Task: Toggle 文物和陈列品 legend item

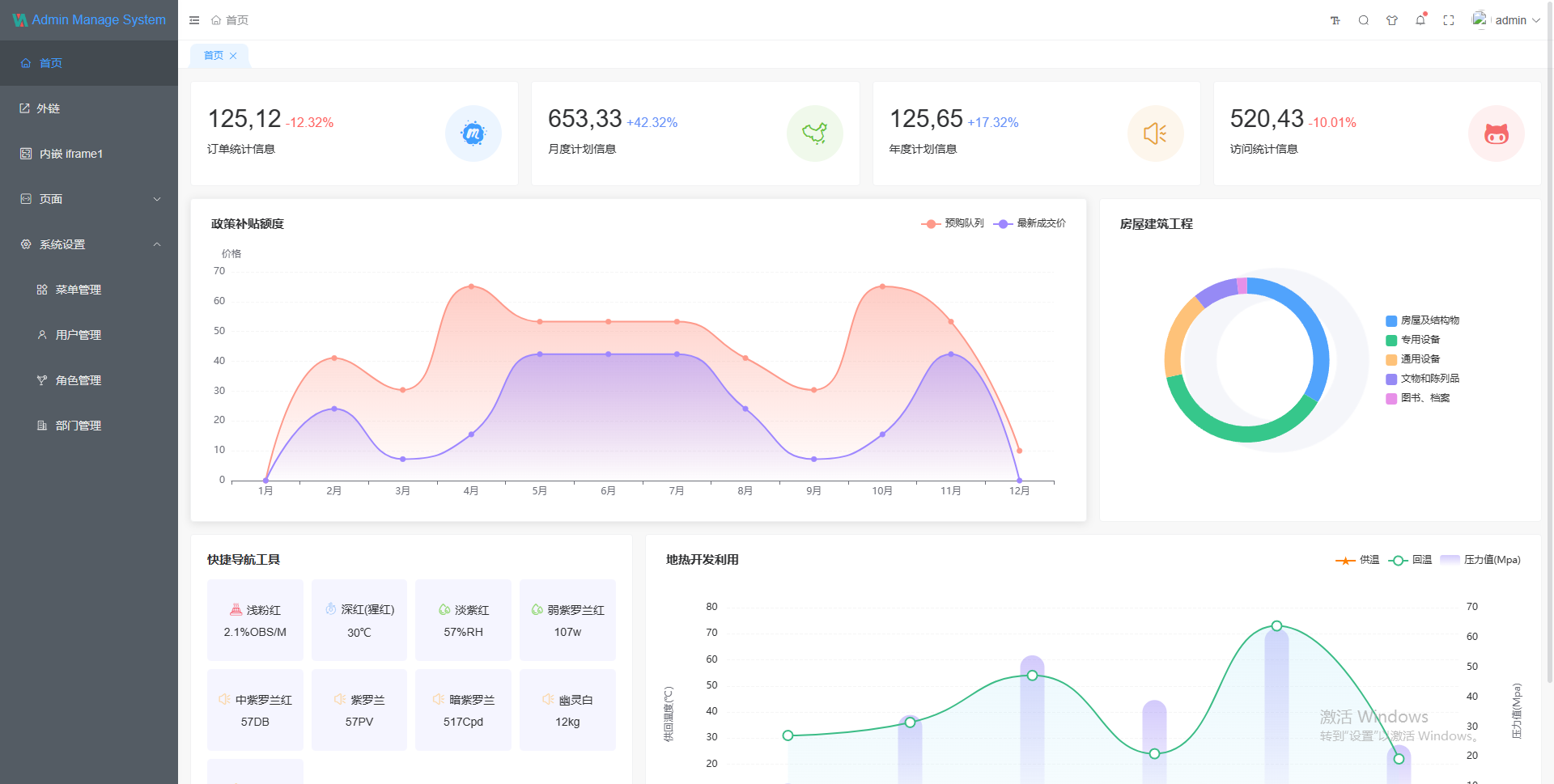Action: pos(1422,379)
